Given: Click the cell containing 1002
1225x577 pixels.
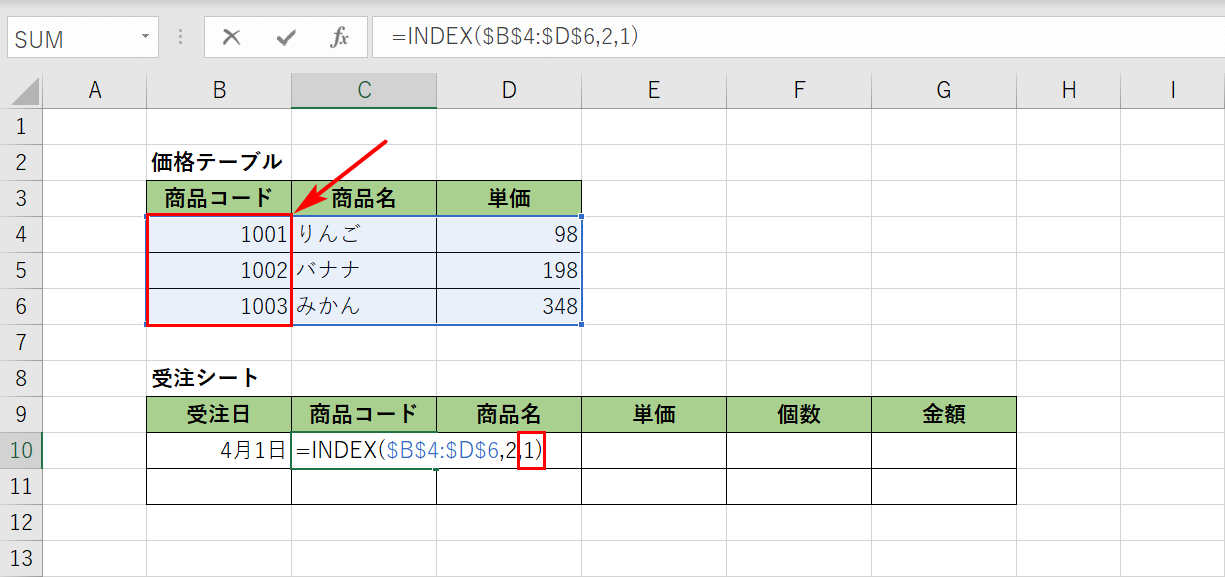Looking at the screenshot, I should click(x=218, y=270).
